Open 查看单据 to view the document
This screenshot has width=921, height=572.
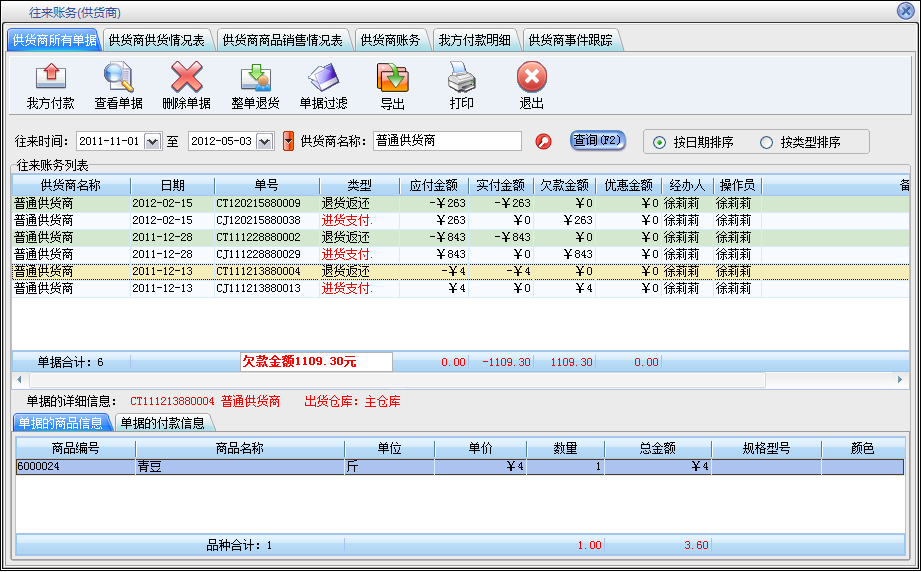118,78
